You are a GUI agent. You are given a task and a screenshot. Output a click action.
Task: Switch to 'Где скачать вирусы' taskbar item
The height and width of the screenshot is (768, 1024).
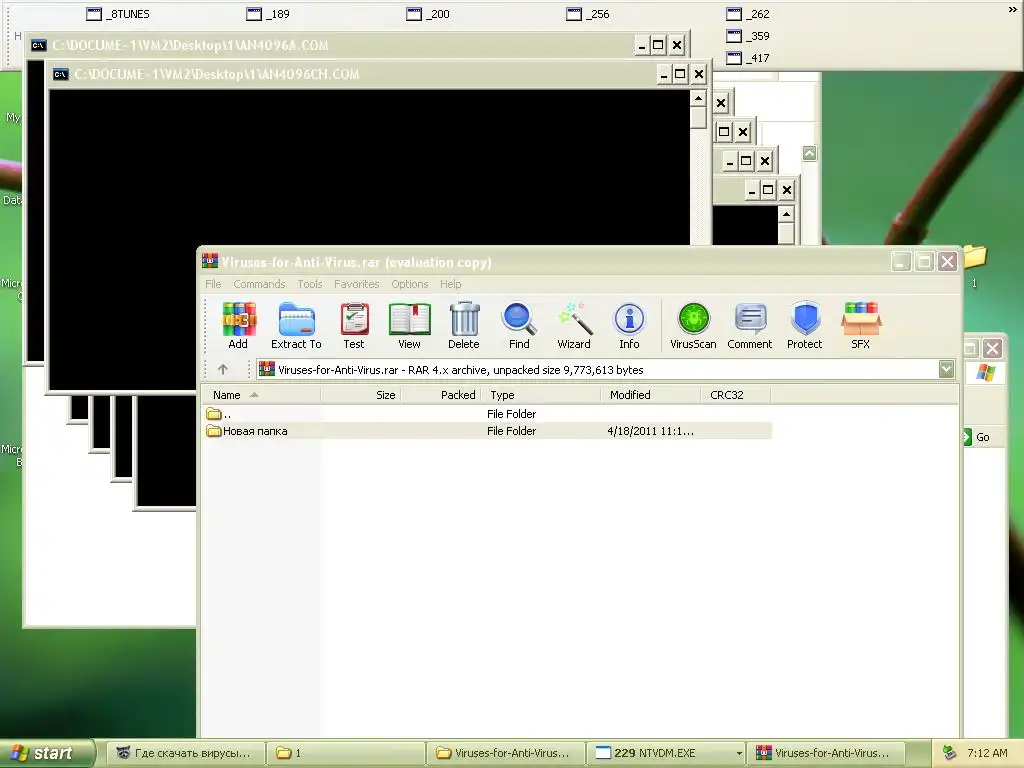[185, 753]
